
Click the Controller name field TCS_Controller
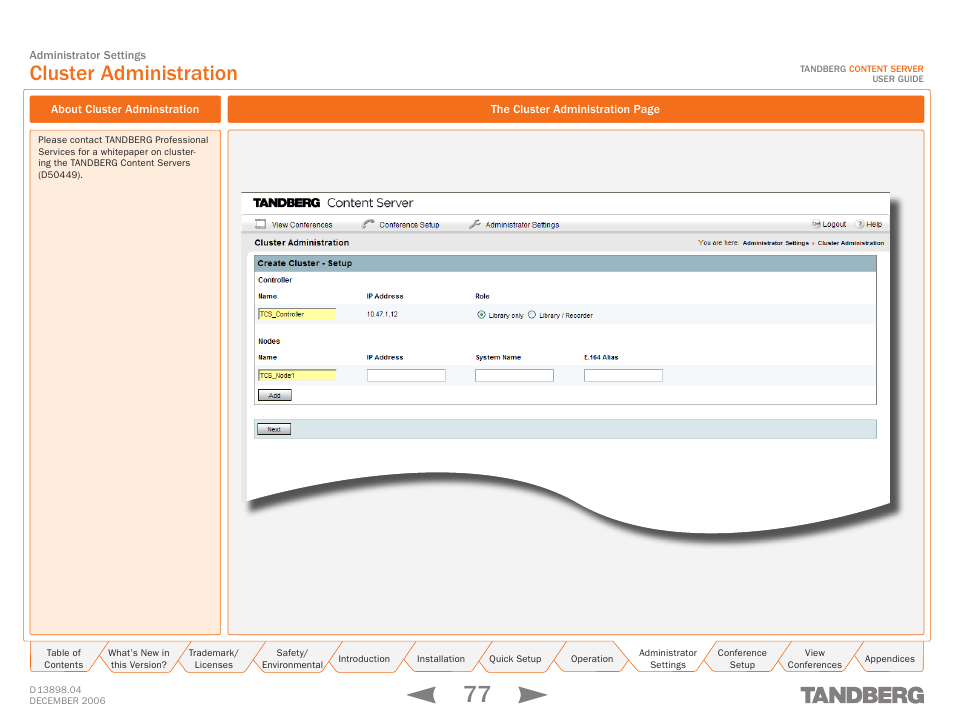tap(297, 314)
